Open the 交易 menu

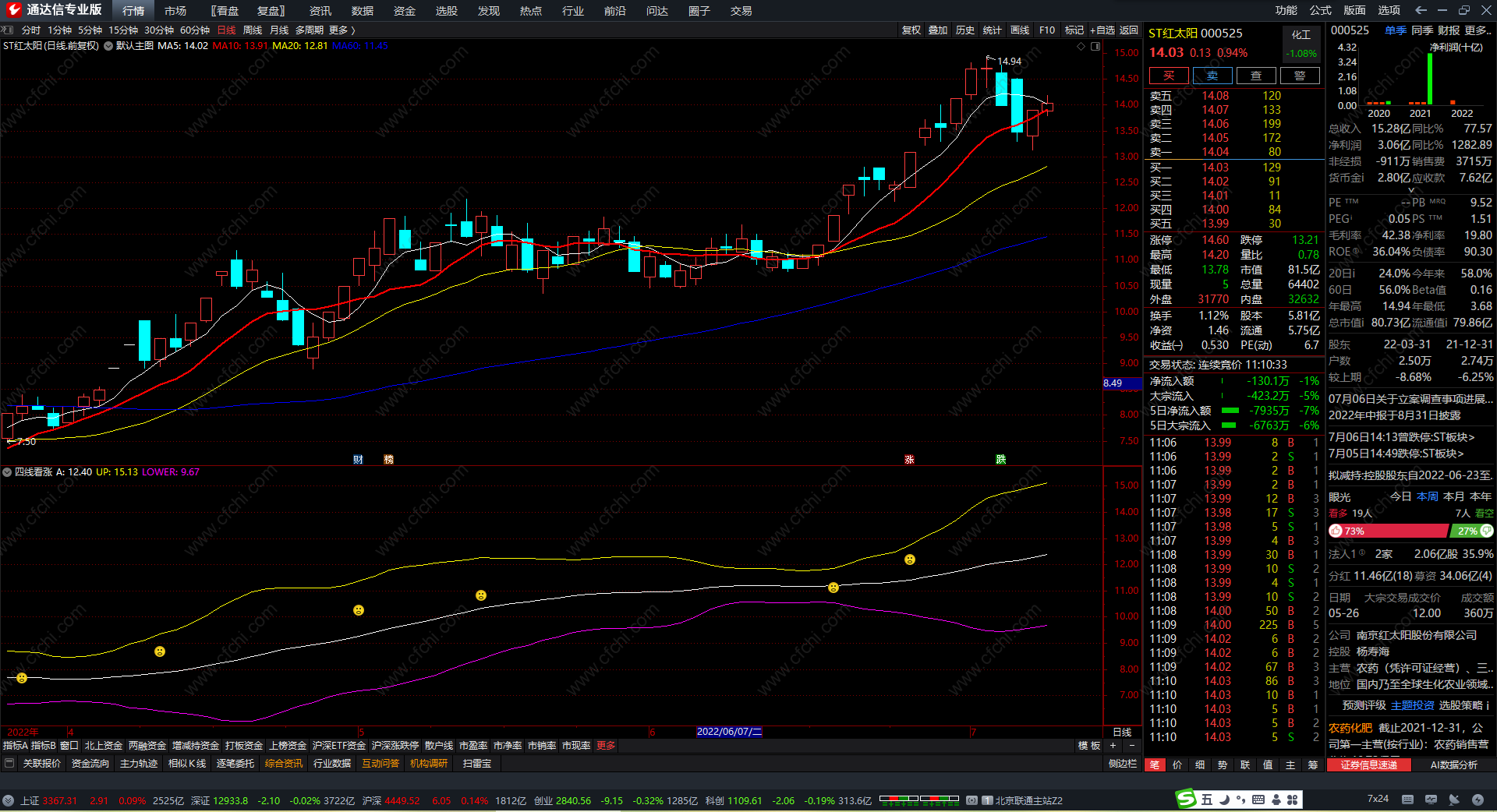click(741, 11)
